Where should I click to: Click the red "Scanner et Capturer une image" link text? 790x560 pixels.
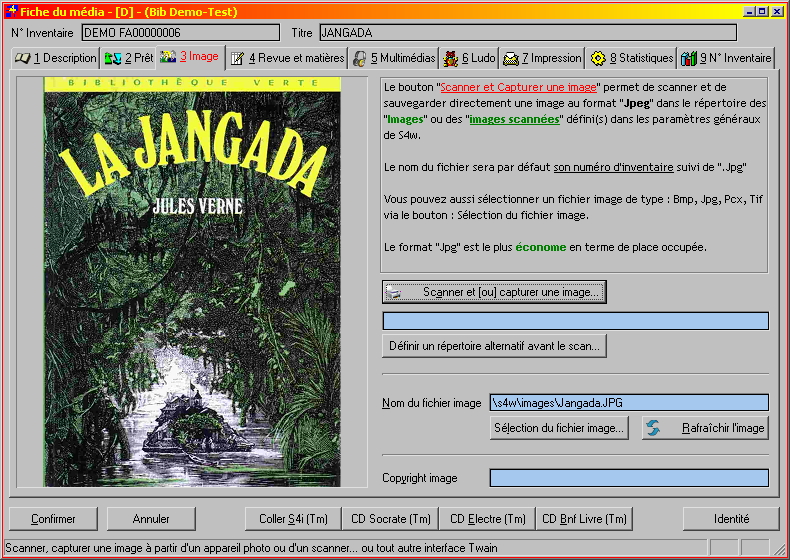coord(518,87)
